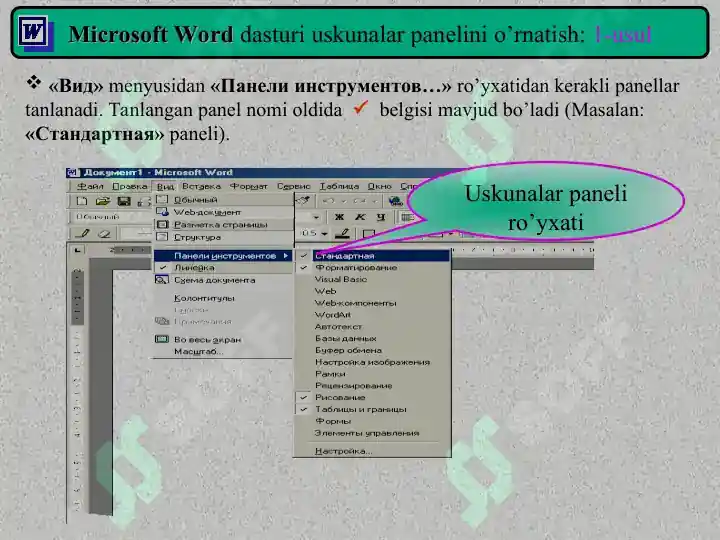
Task: Click the Print icon beside Save
Action: tap(144, 201)
